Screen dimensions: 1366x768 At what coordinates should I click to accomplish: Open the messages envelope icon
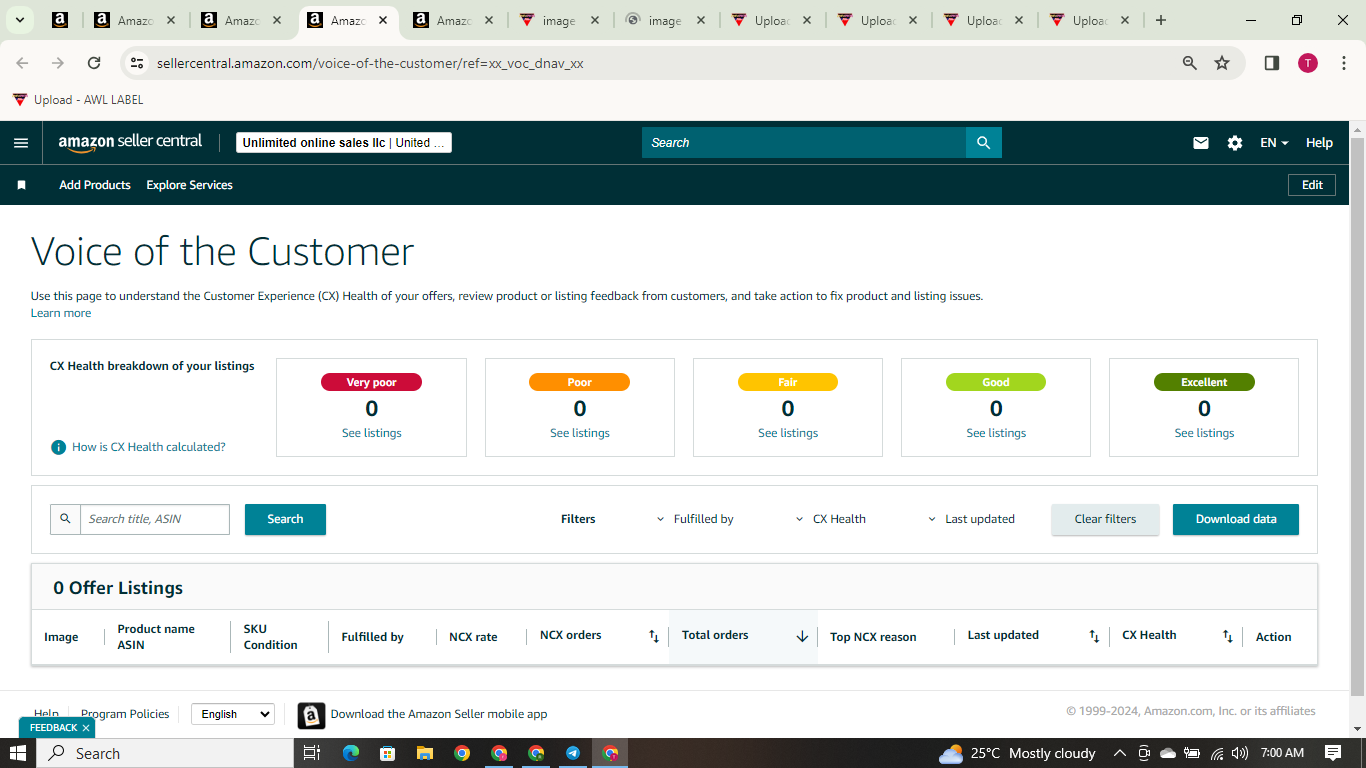pyautogui.click(x=1201, y=143)
